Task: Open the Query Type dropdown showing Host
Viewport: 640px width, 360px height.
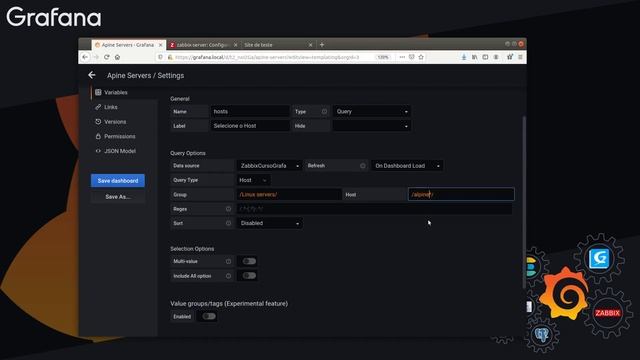Action: pos(253,180)
